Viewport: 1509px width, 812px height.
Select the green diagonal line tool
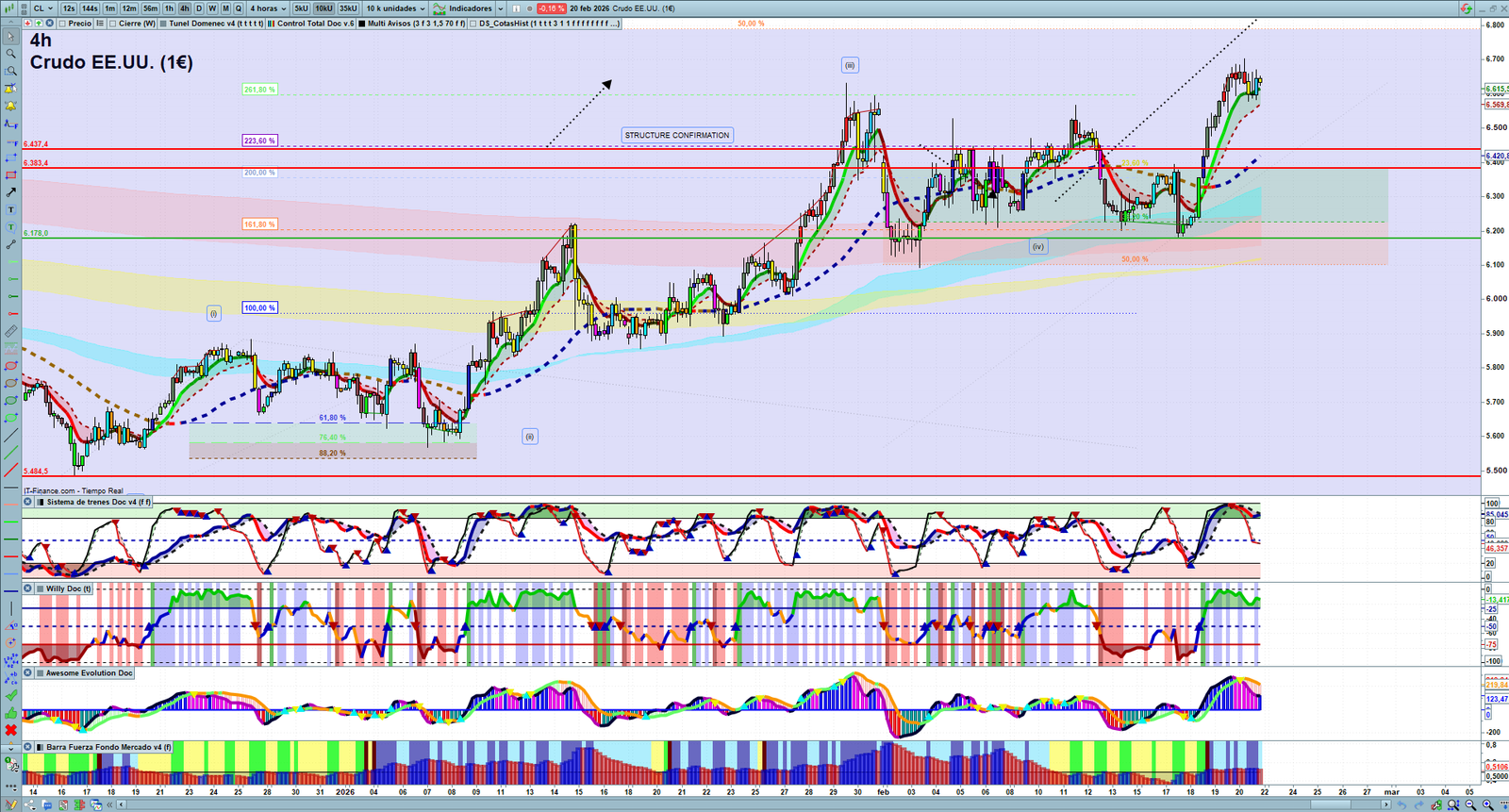pos(11,452)
